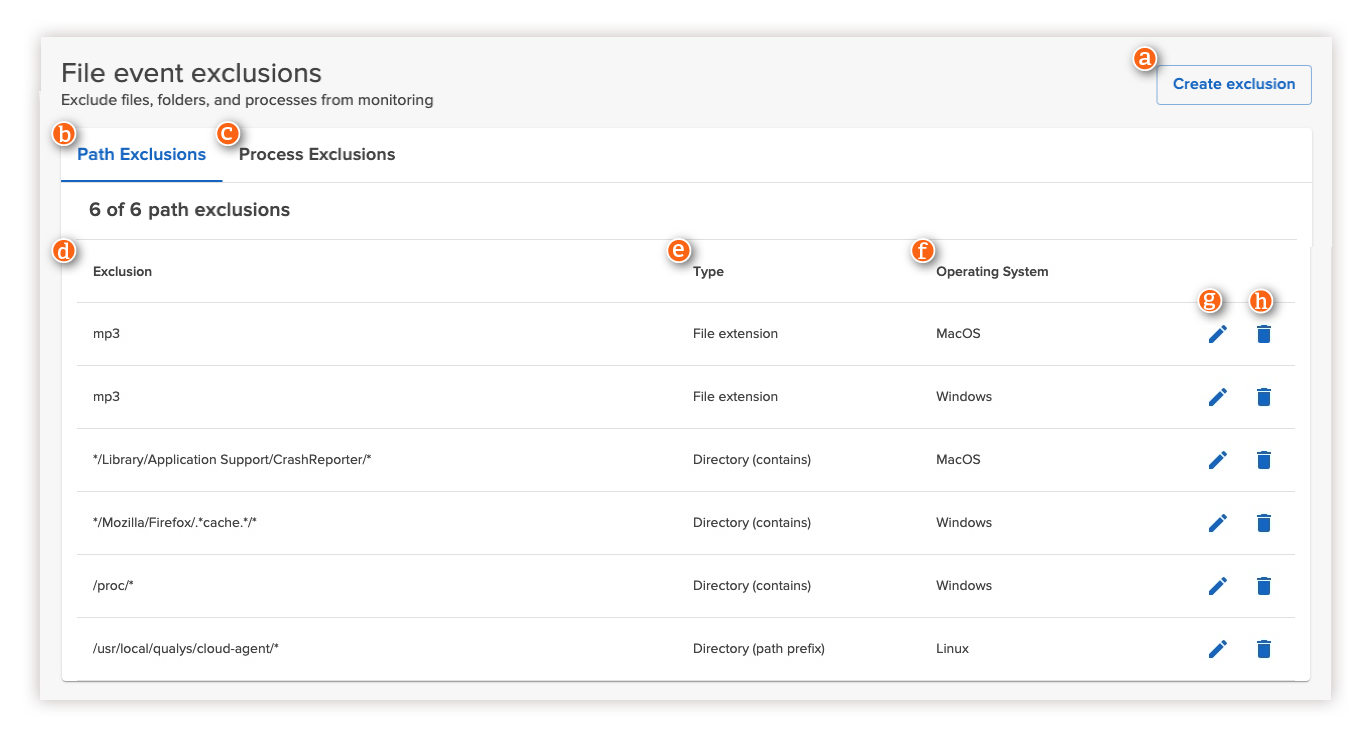
Task: Delete the qualys cloud-agent Linux exclusion
Action: 1264,649
